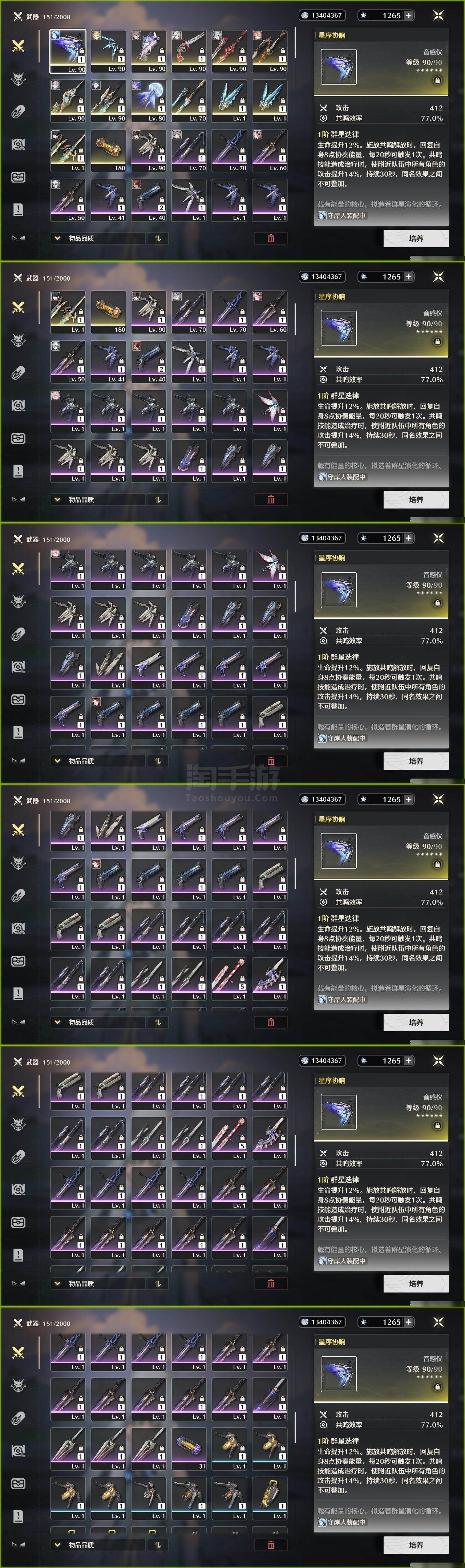Open the topmost crossed-swords weapon category tab
This screenshot has height=1568, width=465.
tap(18, 46)
